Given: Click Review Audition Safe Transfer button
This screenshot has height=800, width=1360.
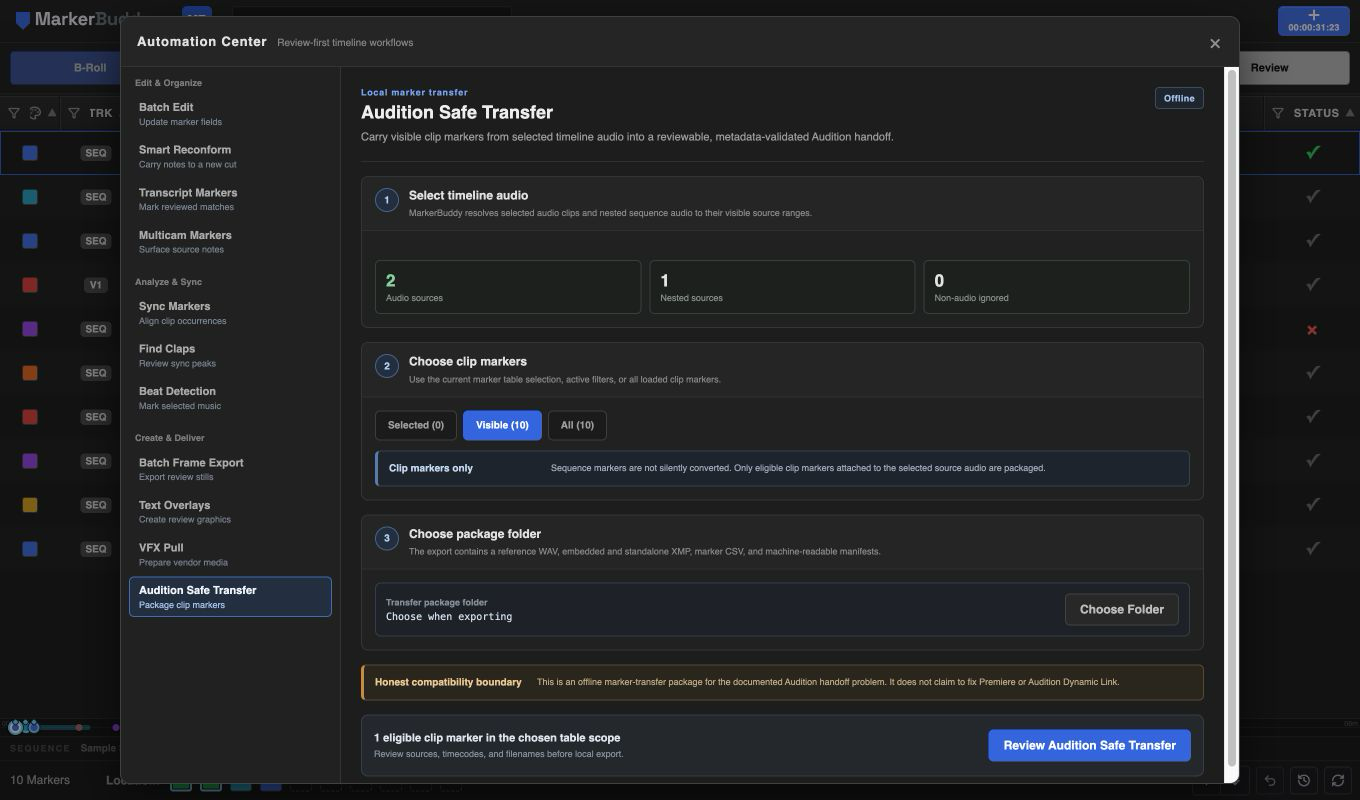Looking at the screenshot, I should tap(1089, 745).
